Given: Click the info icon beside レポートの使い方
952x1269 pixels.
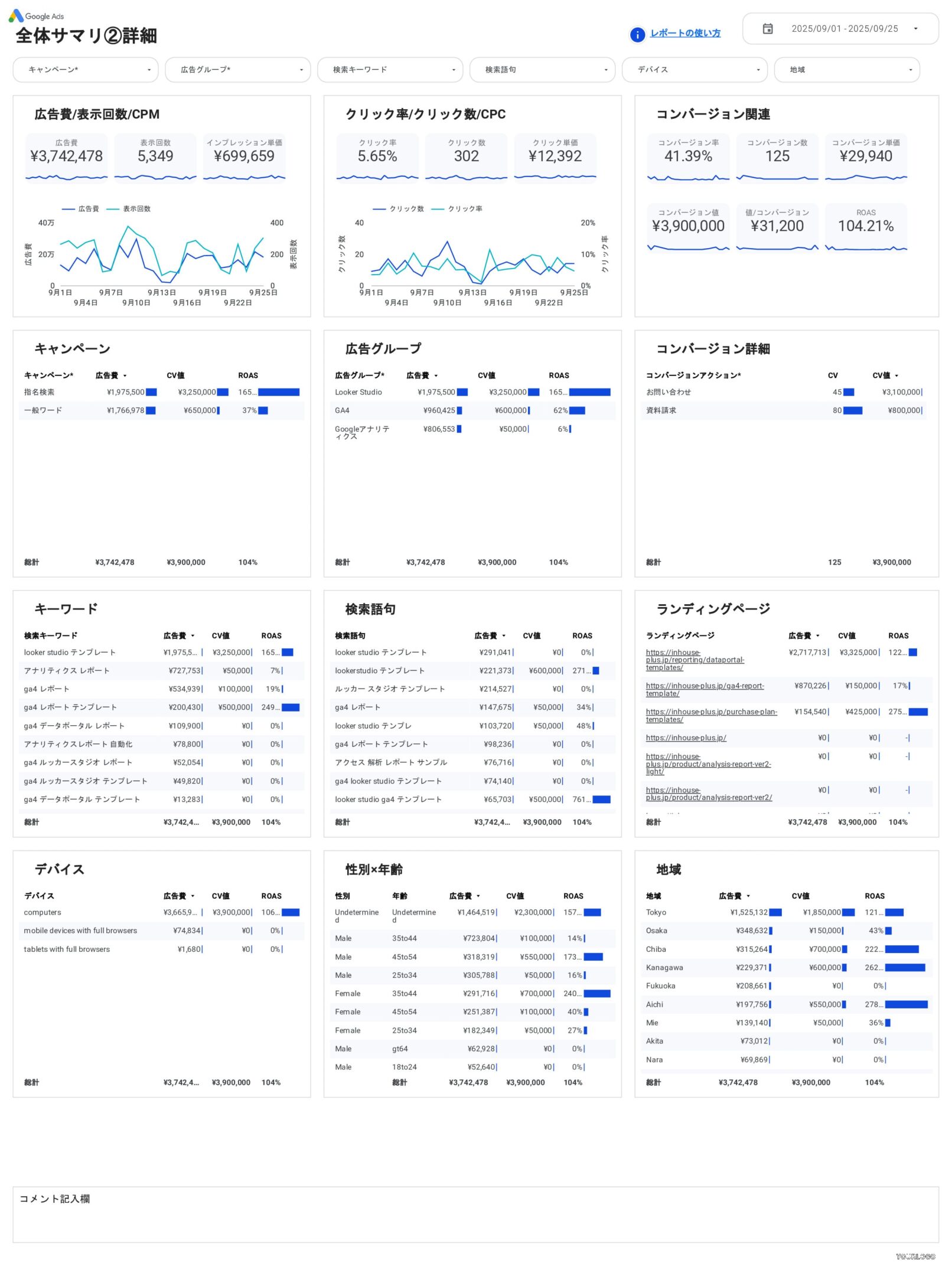Looking at the screenshot, I should (x=637, y=34).
